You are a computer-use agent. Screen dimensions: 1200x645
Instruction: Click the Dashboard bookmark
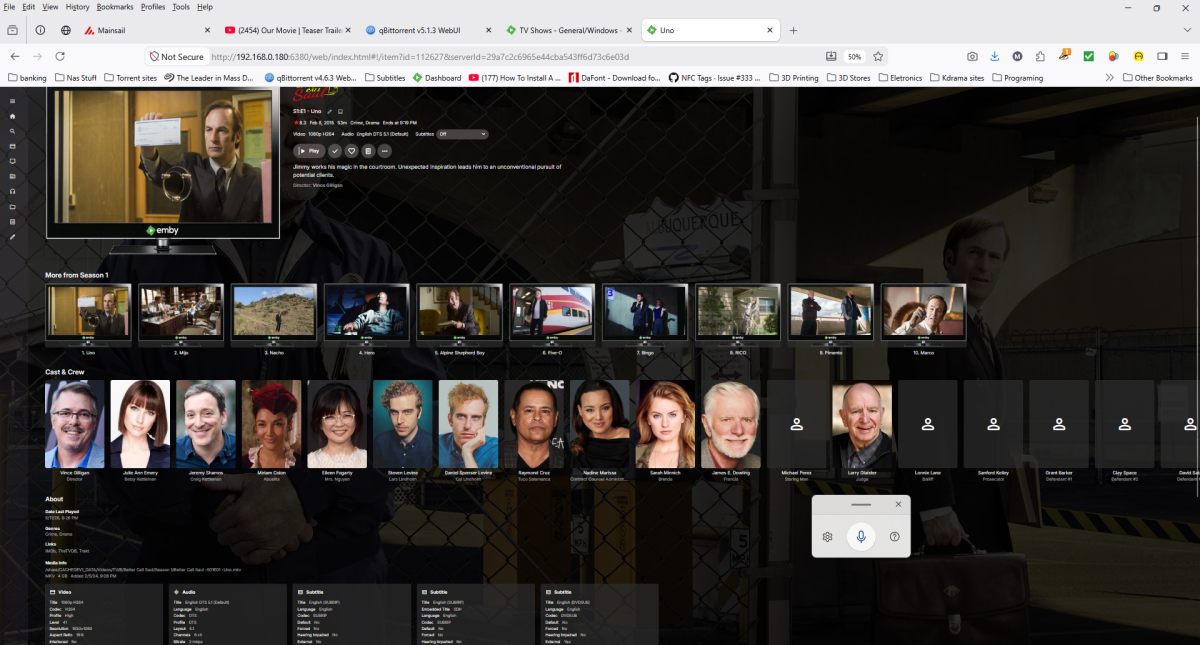(x=437, y=77)
